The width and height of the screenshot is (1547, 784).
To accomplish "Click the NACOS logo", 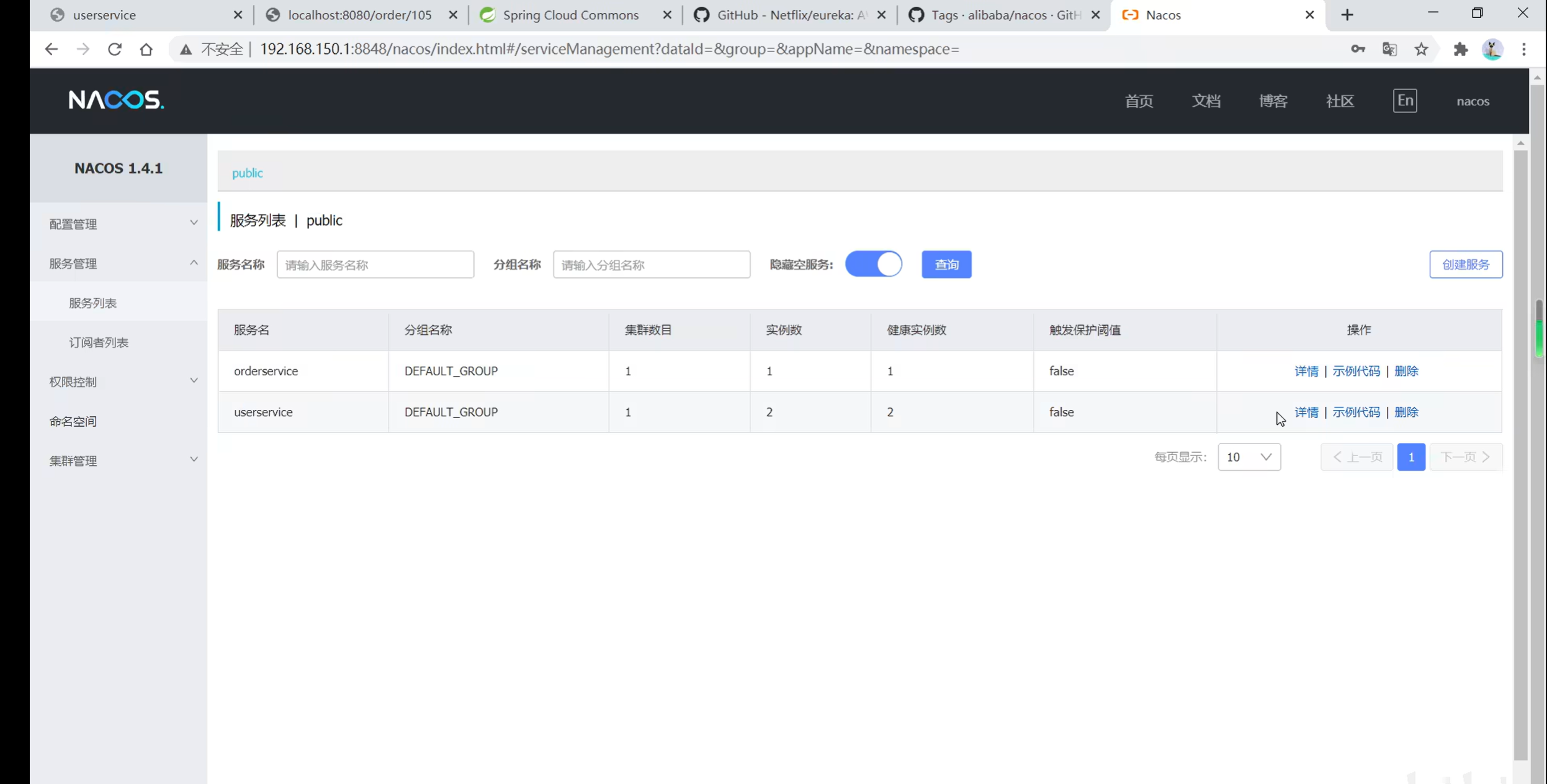I will click(116, 100).
